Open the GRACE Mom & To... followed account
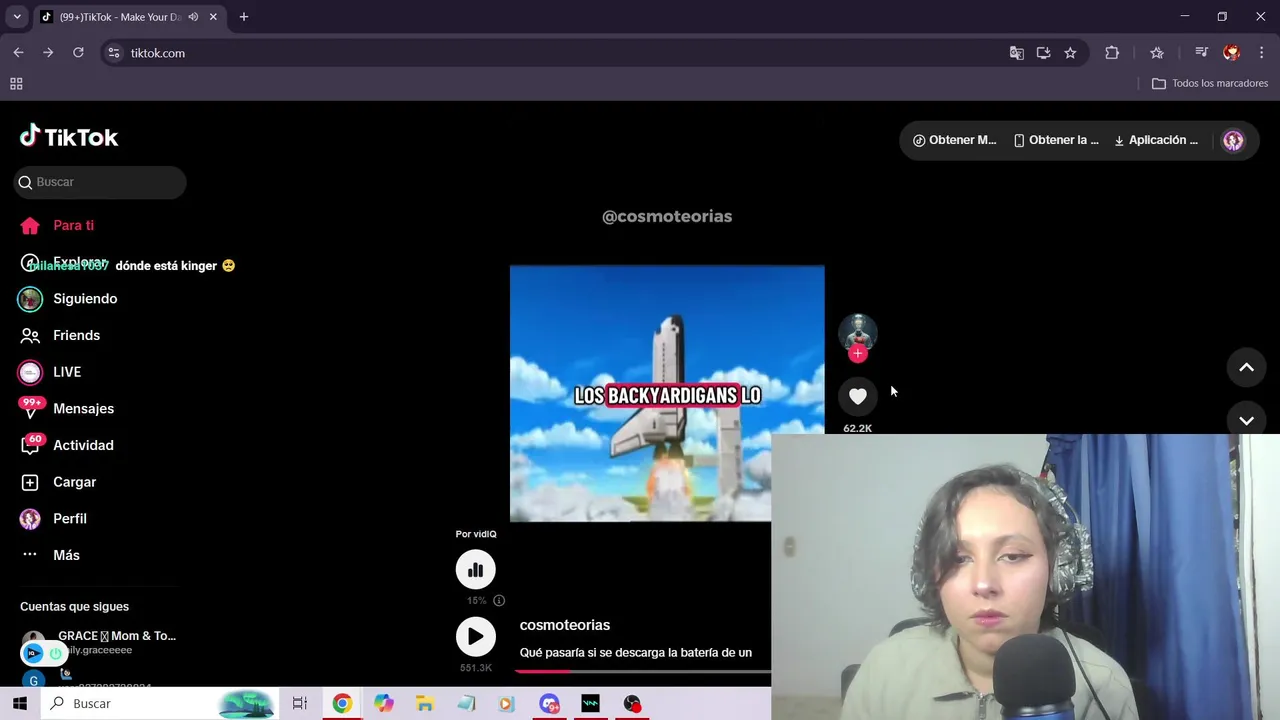1280x720 pixels. pyautogui.click(x=100, y=642)
